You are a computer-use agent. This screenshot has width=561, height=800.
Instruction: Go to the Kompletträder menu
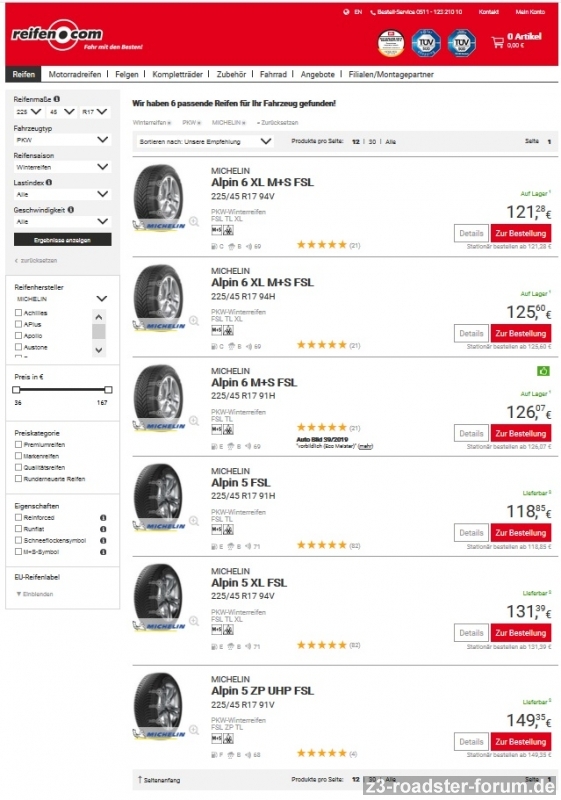coord(177,74)
